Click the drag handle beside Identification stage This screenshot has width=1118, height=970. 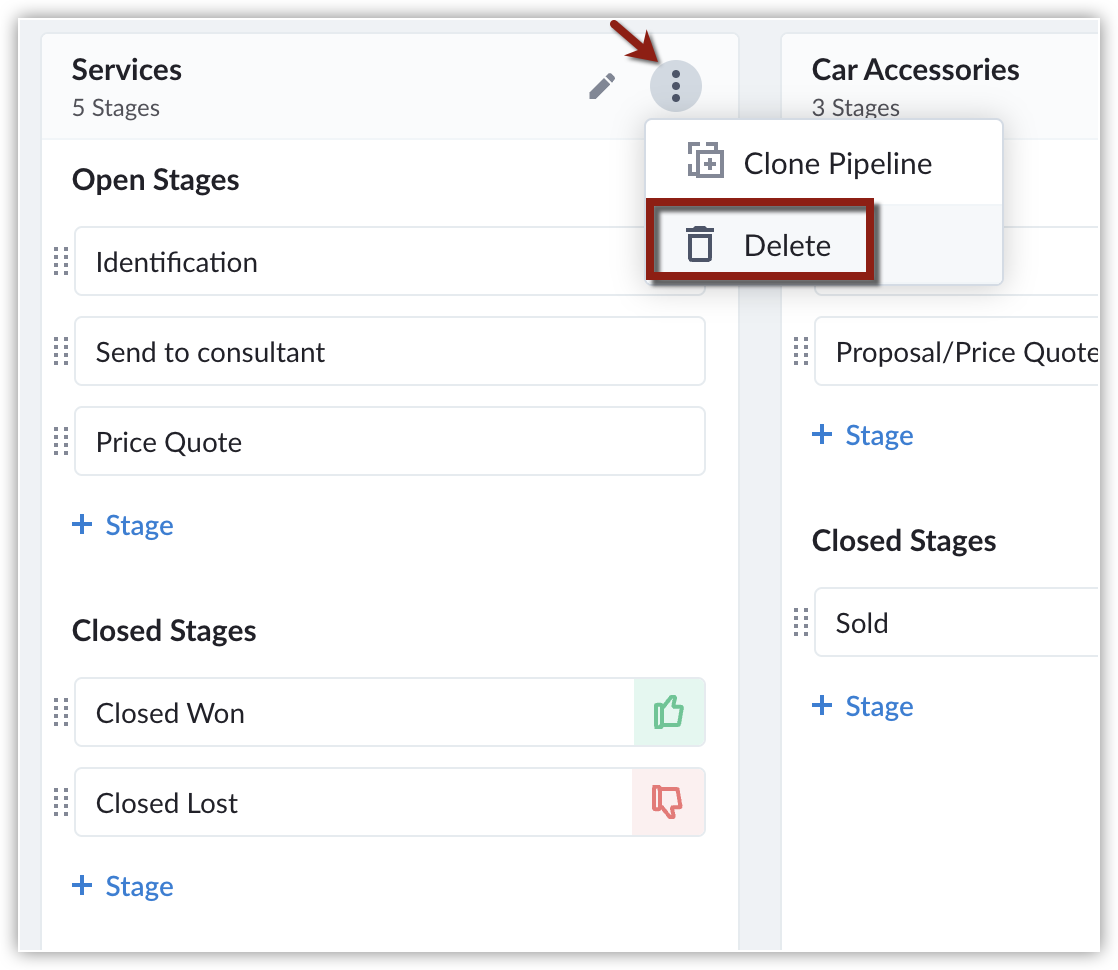(x=60, y=262)
